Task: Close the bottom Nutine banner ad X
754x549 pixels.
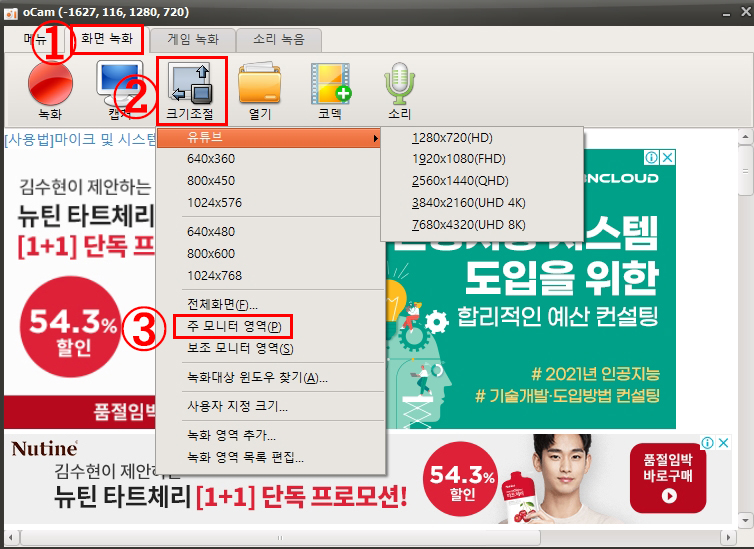Action: pyautogui.click(x=723, y=443)
